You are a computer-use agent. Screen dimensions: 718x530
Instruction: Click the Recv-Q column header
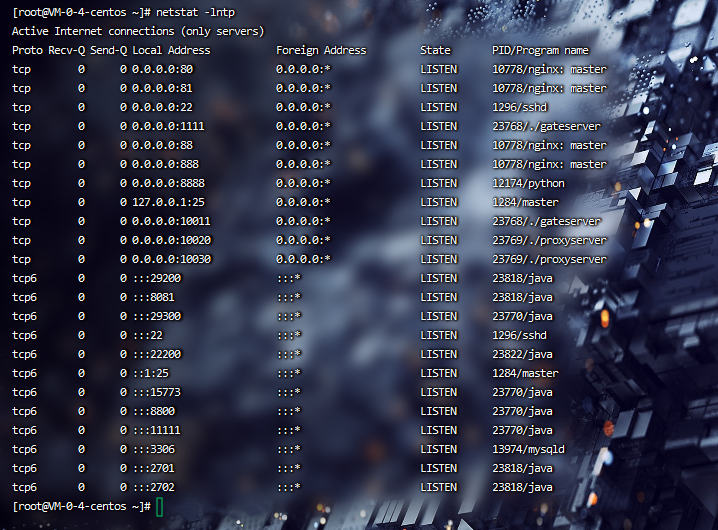(66, 50)
